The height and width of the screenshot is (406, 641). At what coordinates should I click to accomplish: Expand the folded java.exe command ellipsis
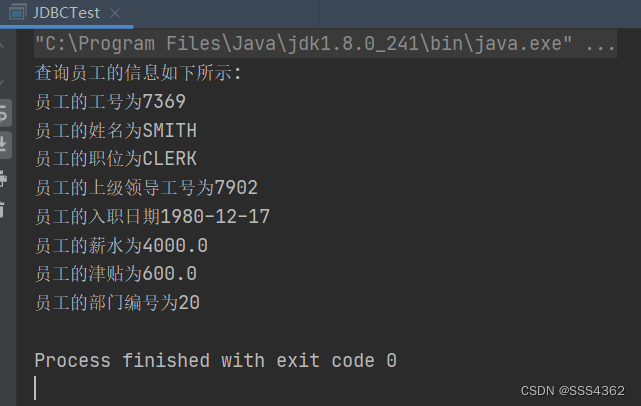(x=600, y=44)
